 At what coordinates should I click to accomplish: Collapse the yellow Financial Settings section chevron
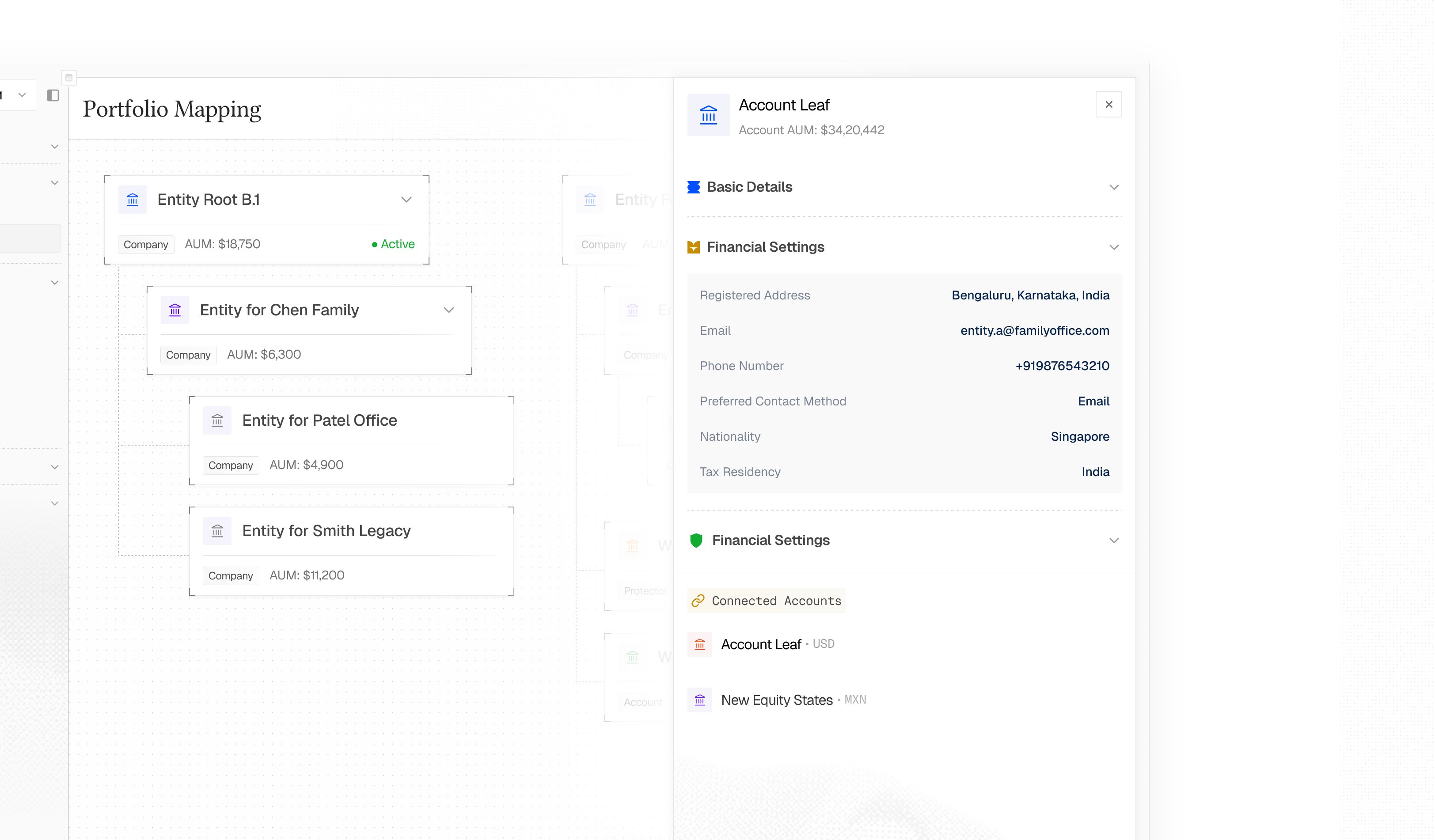1114,247
